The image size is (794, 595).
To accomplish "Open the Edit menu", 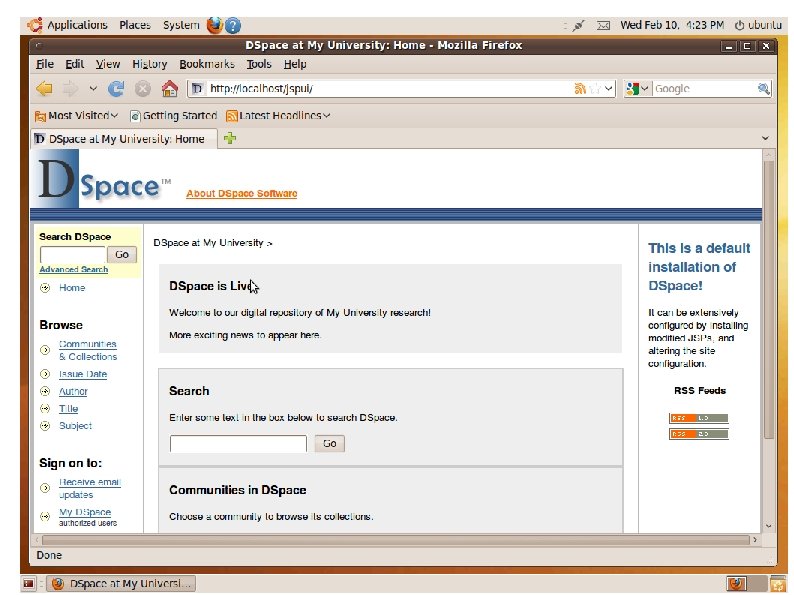I will (74, 64).
